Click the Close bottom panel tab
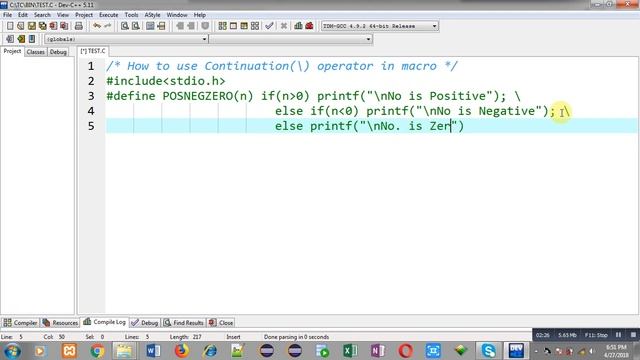The image size is (640, 360). pyautogui.click(x=221, y=322)
